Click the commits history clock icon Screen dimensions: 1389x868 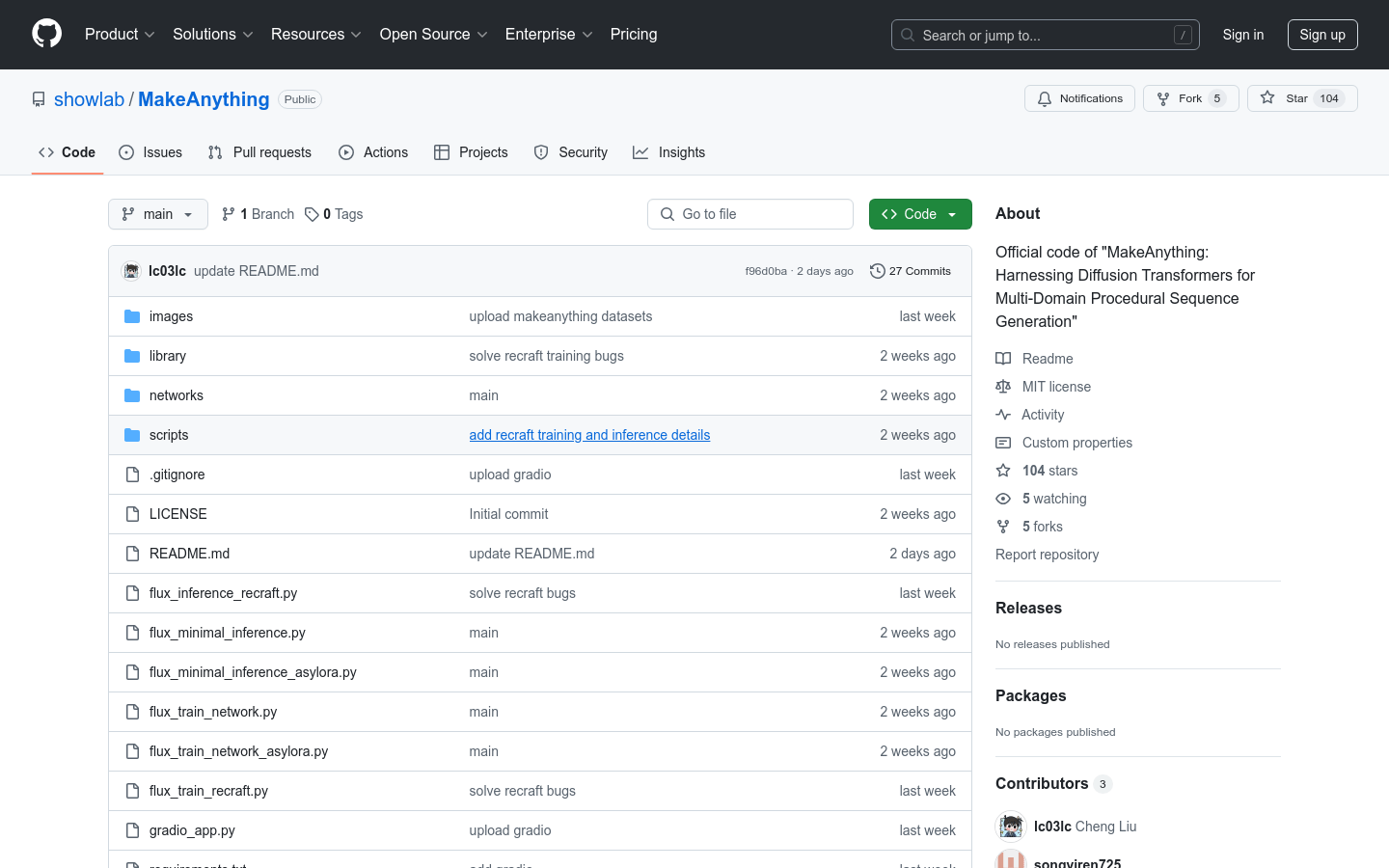point(877,271)
